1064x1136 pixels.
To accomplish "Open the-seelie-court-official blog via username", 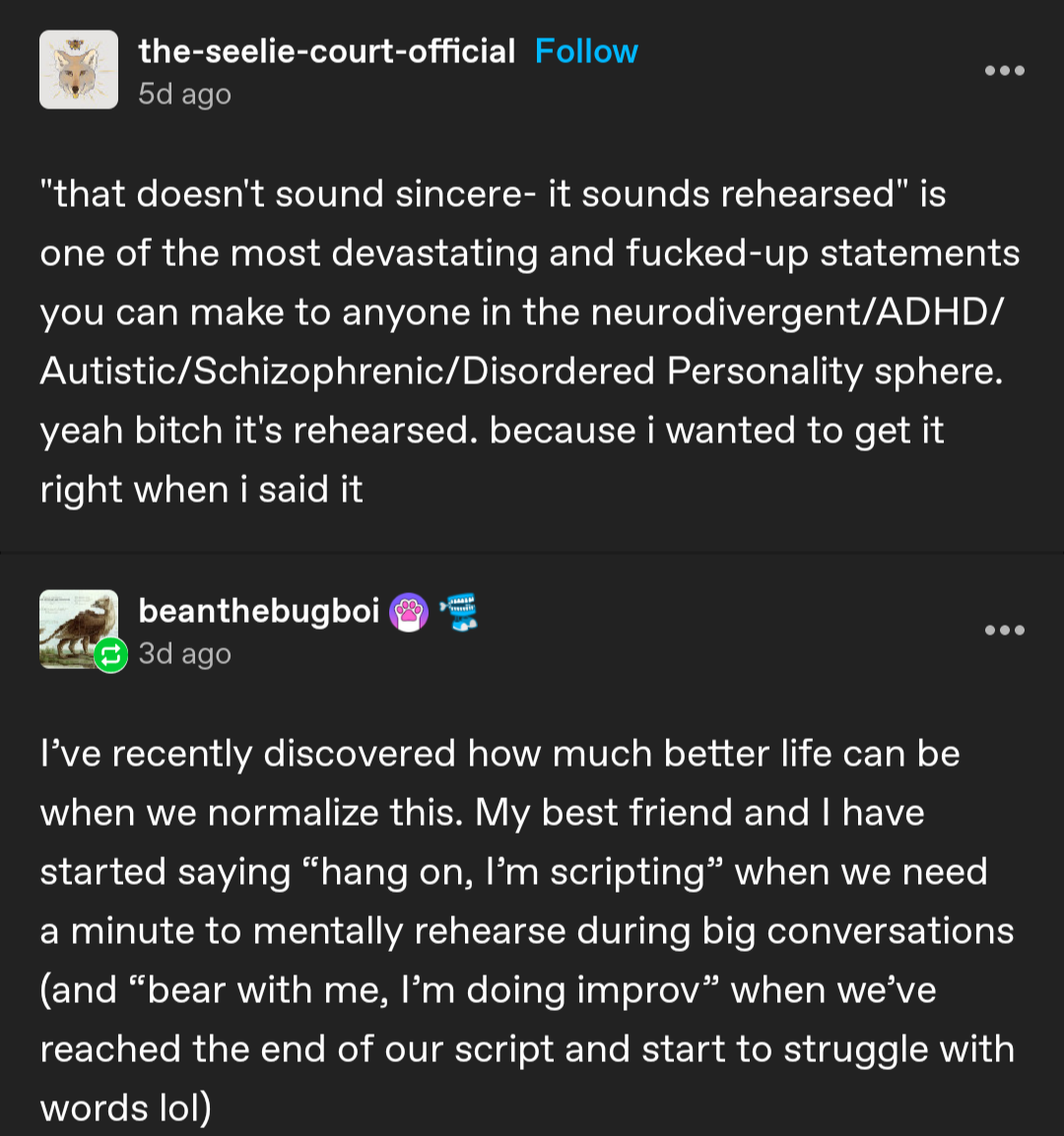I will pos(326,51).
